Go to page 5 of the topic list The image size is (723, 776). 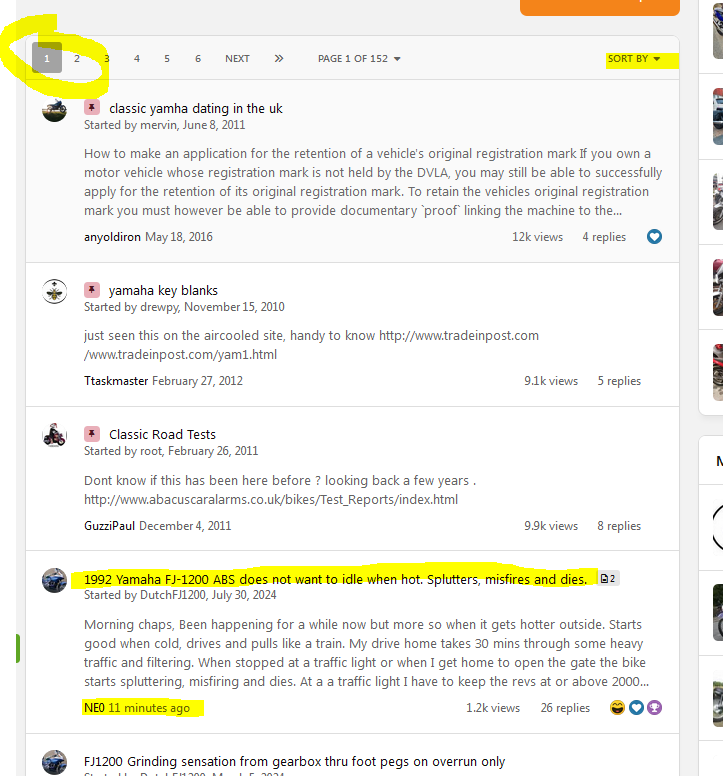[167, 58]
